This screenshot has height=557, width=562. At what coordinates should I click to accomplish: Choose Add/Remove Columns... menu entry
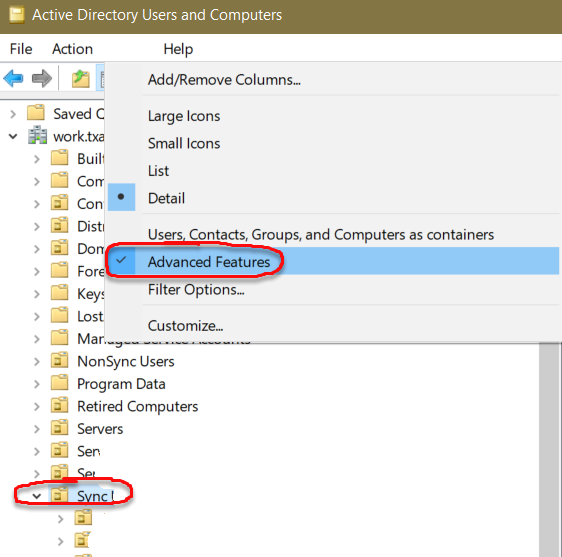point(333,80)
